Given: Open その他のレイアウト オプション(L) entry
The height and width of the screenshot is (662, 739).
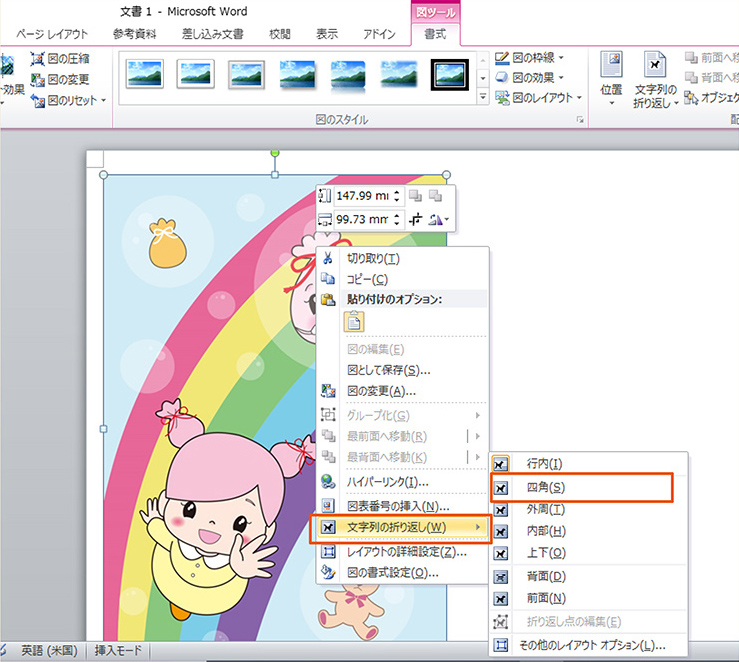Looking at the screenshot, I should tap(588, 645).
